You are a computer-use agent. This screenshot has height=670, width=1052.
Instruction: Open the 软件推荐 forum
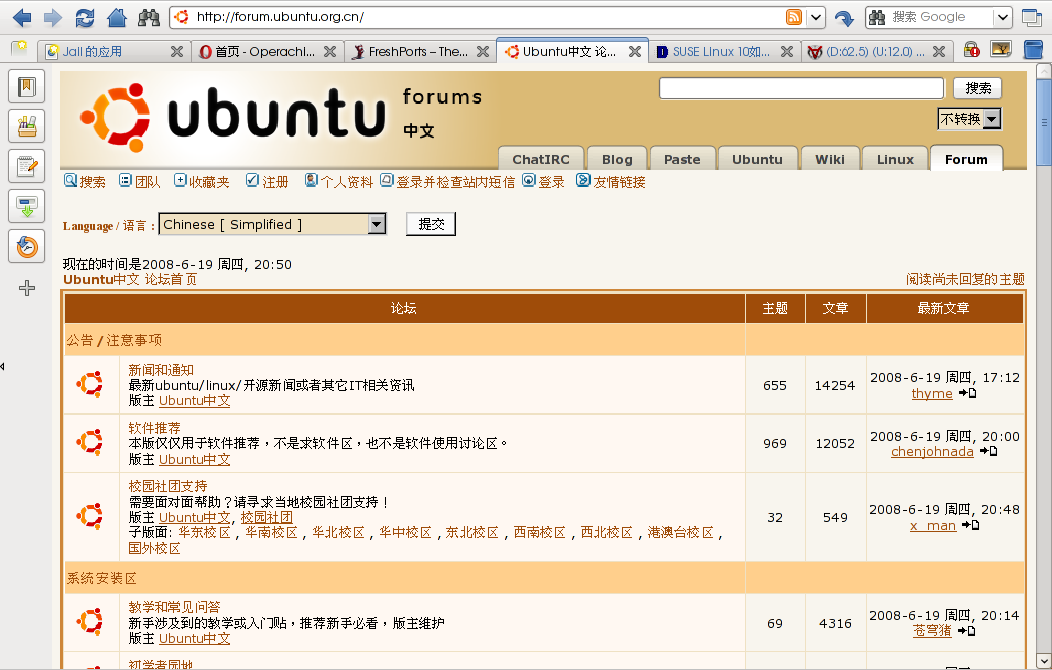[154, 428]
